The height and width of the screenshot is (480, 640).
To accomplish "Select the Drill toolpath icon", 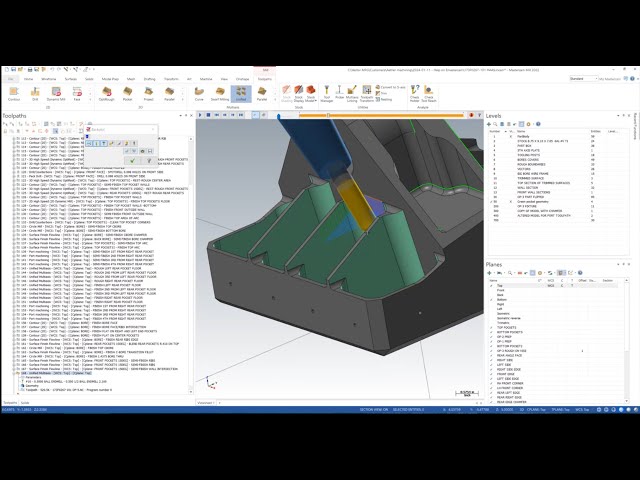I will [x=35, y=93].
